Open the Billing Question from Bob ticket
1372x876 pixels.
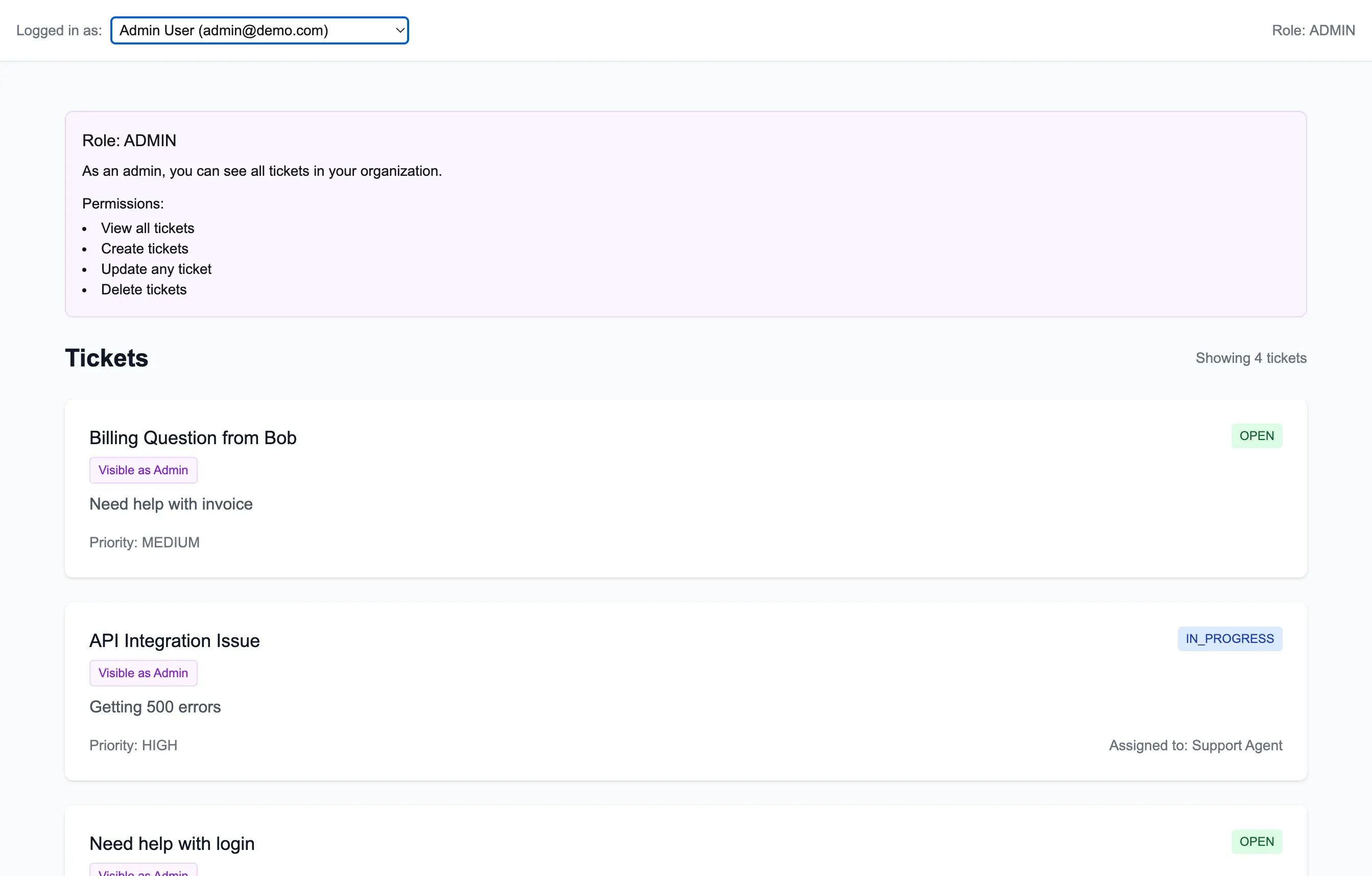point(193,437)
